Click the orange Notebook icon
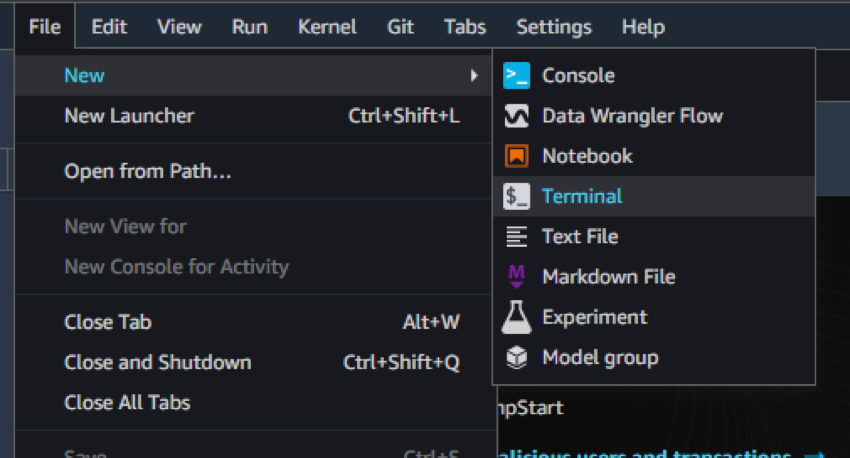The image size is (850, 458). tap(516, 156)
